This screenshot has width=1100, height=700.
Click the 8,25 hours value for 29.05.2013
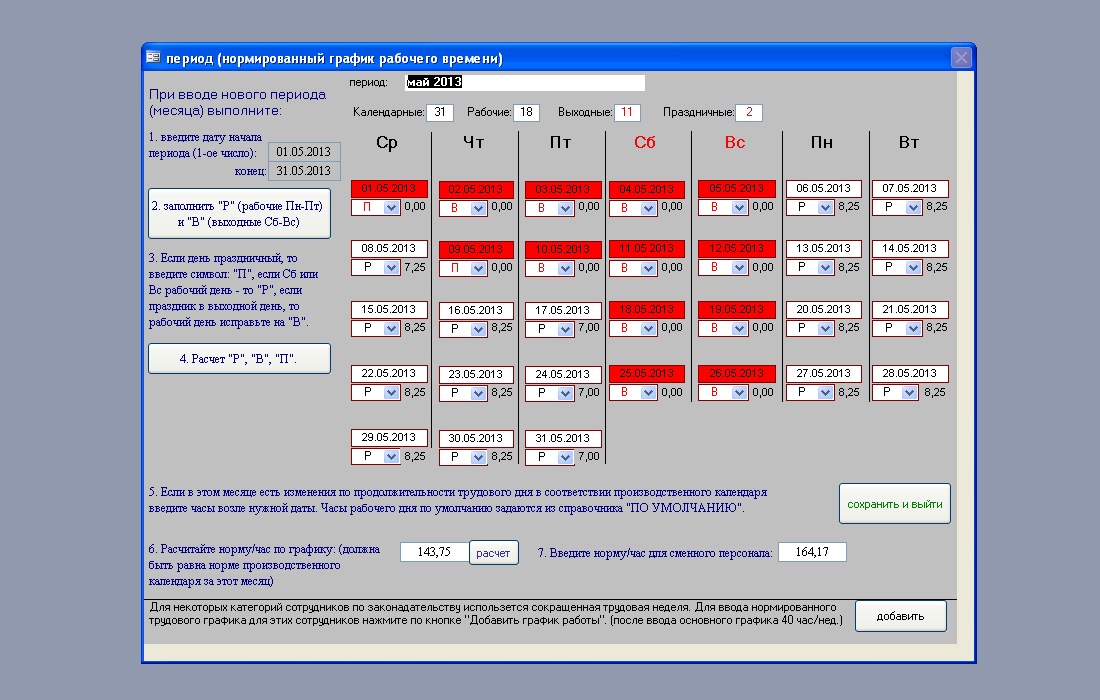point(415,457)
